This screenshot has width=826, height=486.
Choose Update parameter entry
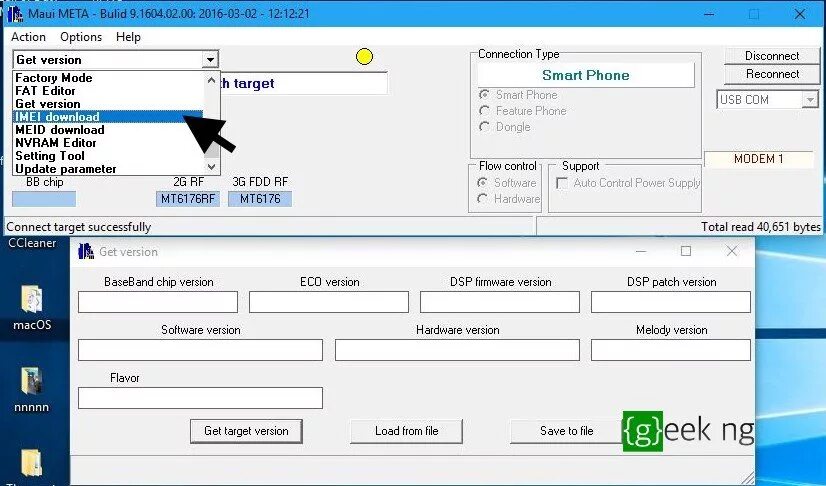[108, 169]
